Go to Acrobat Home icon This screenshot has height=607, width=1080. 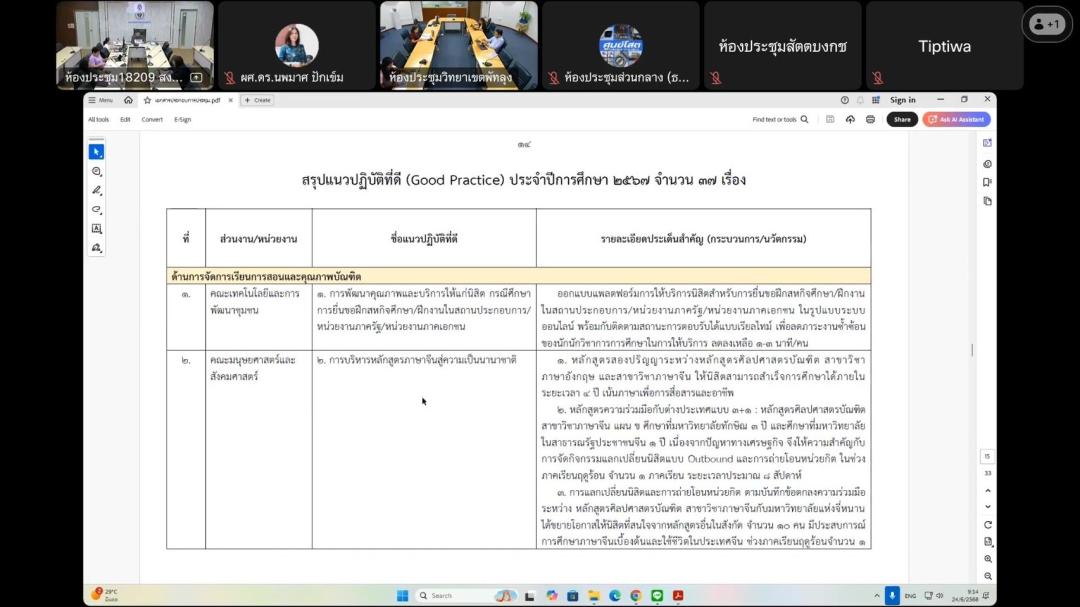click(128, 100)
